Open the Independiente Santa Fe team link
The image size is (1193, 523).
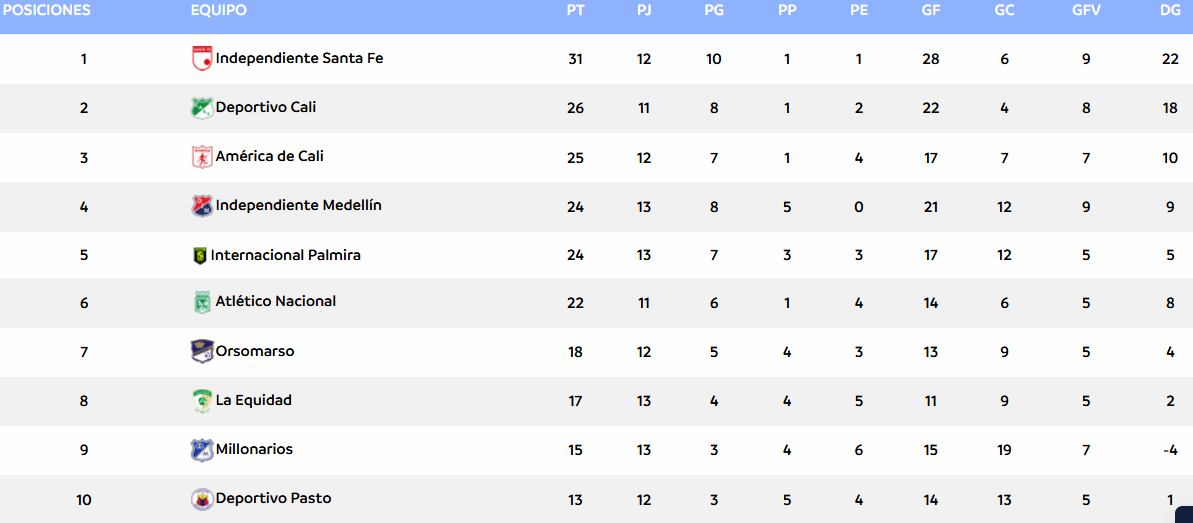[299, 58]
